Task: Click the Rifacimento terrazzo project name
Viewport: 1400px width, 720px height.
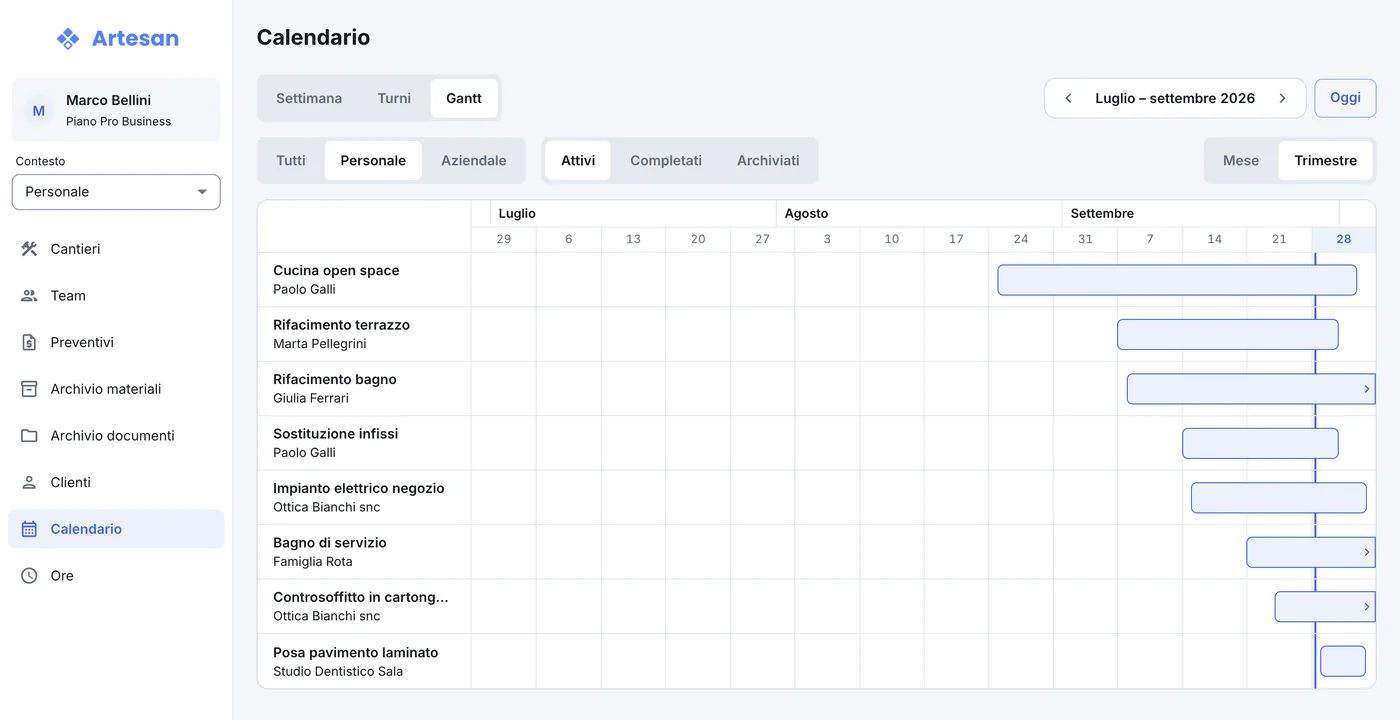Action: click(x=341, y=325)
